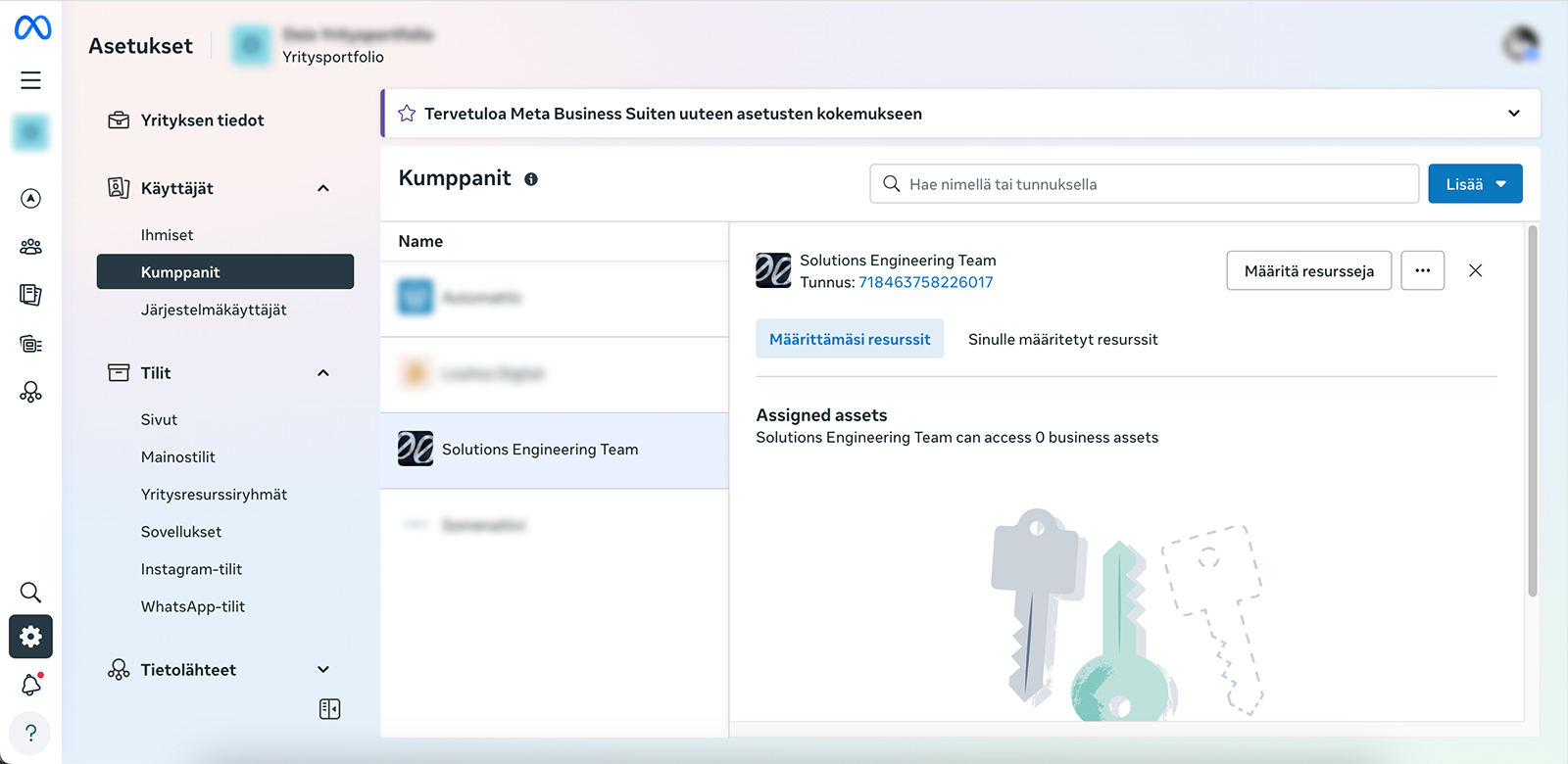Open the search magnifier in left rail
This screenshot has height=764, width=1568.
[31, 593]
